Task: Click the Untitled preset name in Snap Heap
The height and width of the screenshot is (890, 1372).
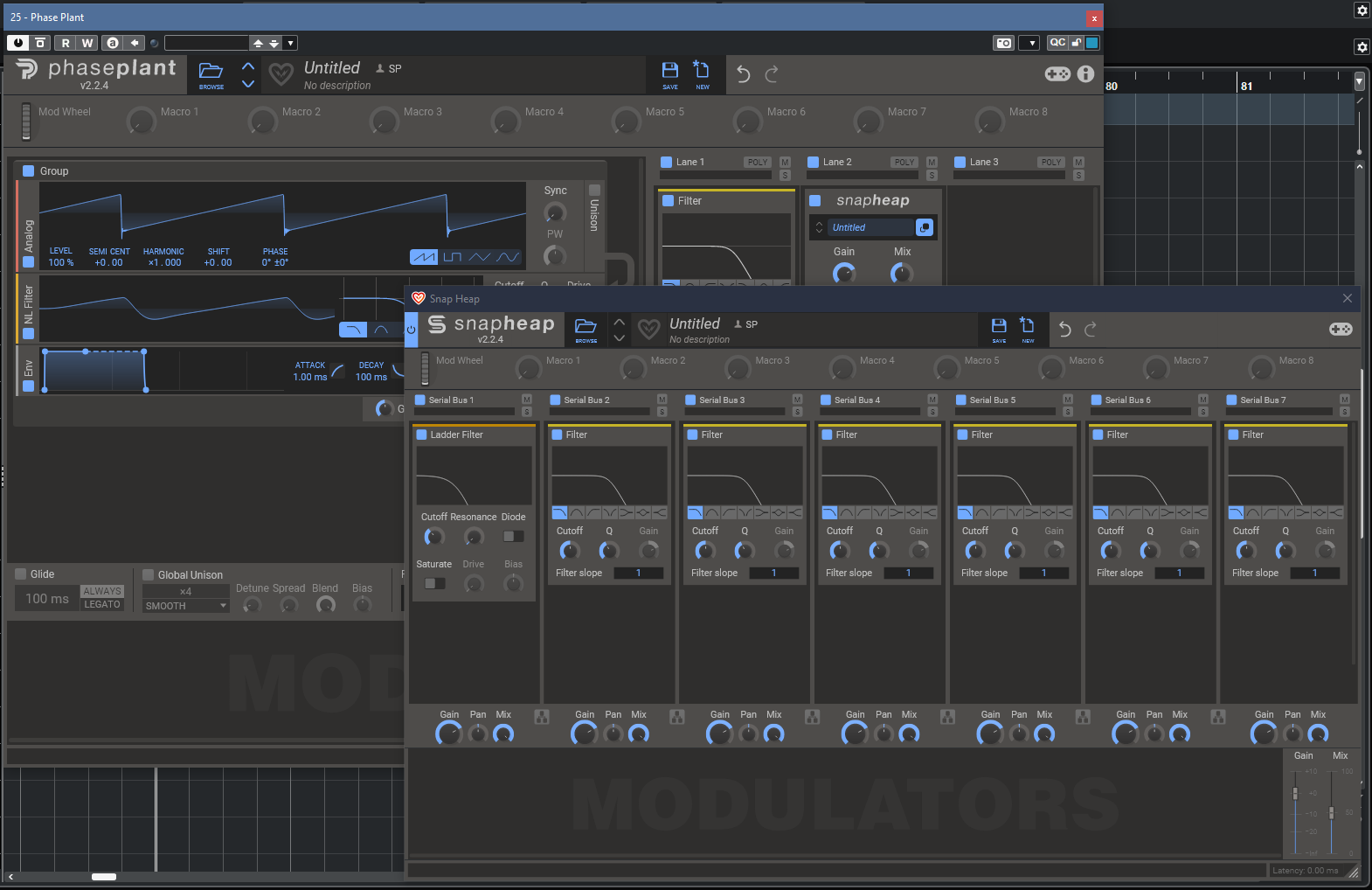Action: [695, 323]
